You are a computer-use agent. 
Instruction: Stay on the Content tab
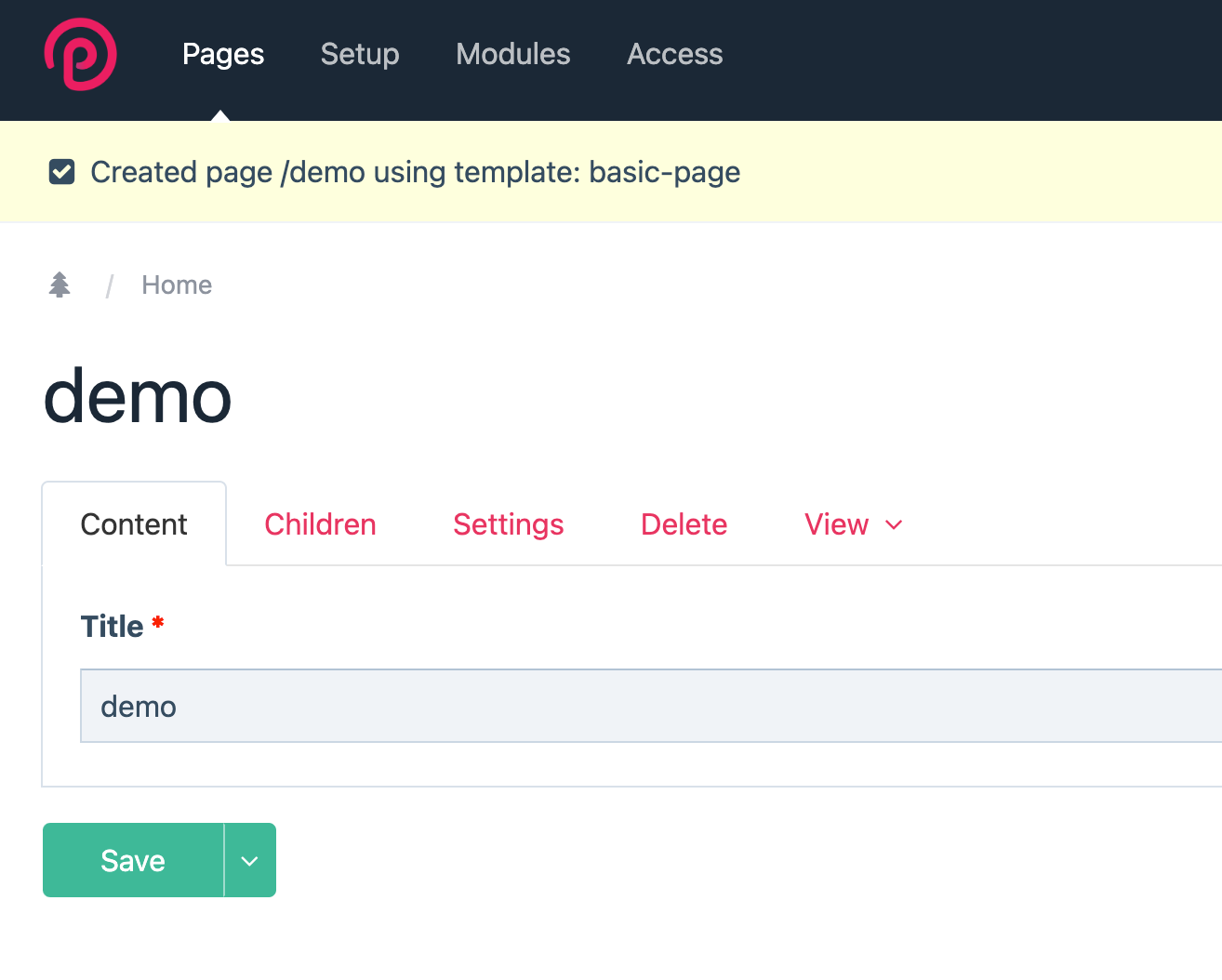(133, 523)
